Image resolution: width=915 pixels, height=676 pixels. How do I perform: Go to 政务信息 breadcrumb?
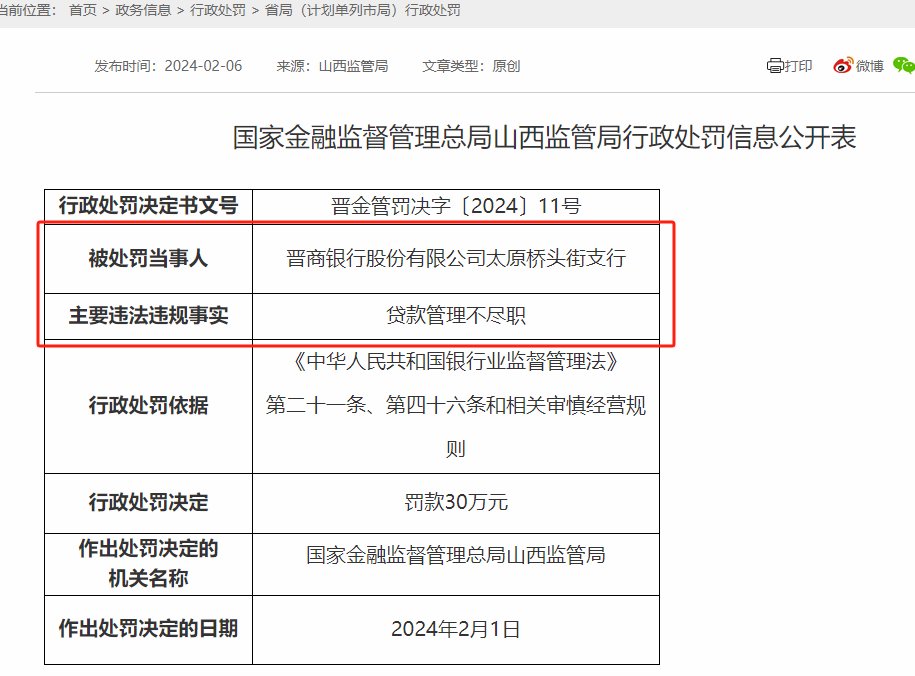pos(143,10)
